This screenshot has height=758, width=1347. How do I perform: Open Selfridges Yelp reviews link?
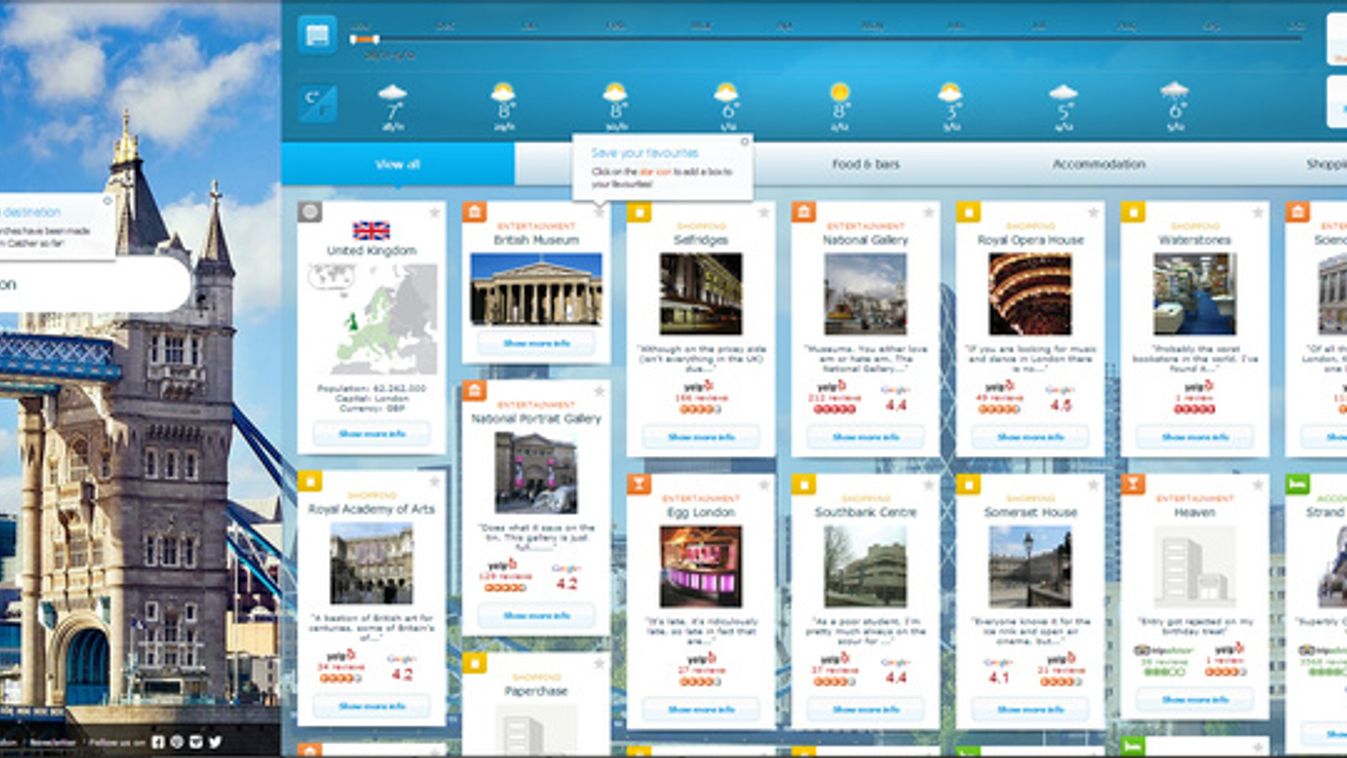tap(699, 398)
